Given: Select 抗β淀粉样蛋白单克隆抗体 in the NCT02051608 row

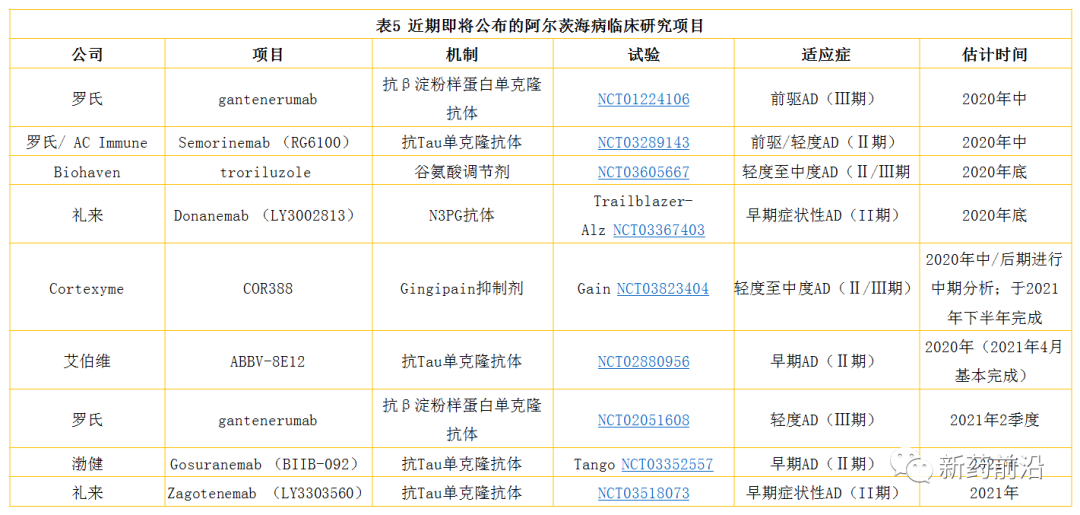Looking at the screenshot, I should coord(462,420).
